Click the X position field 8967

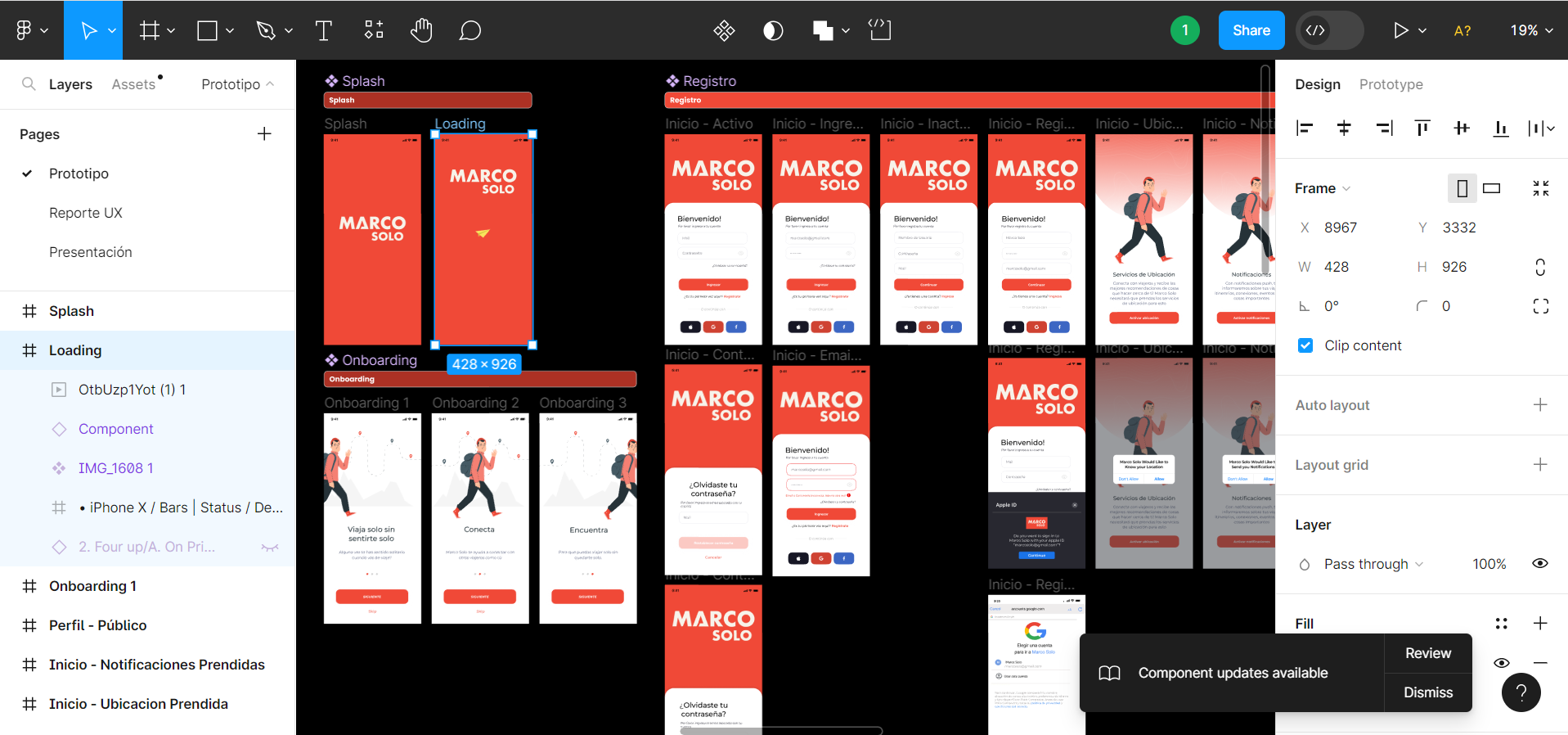[x=1341, y=228]
